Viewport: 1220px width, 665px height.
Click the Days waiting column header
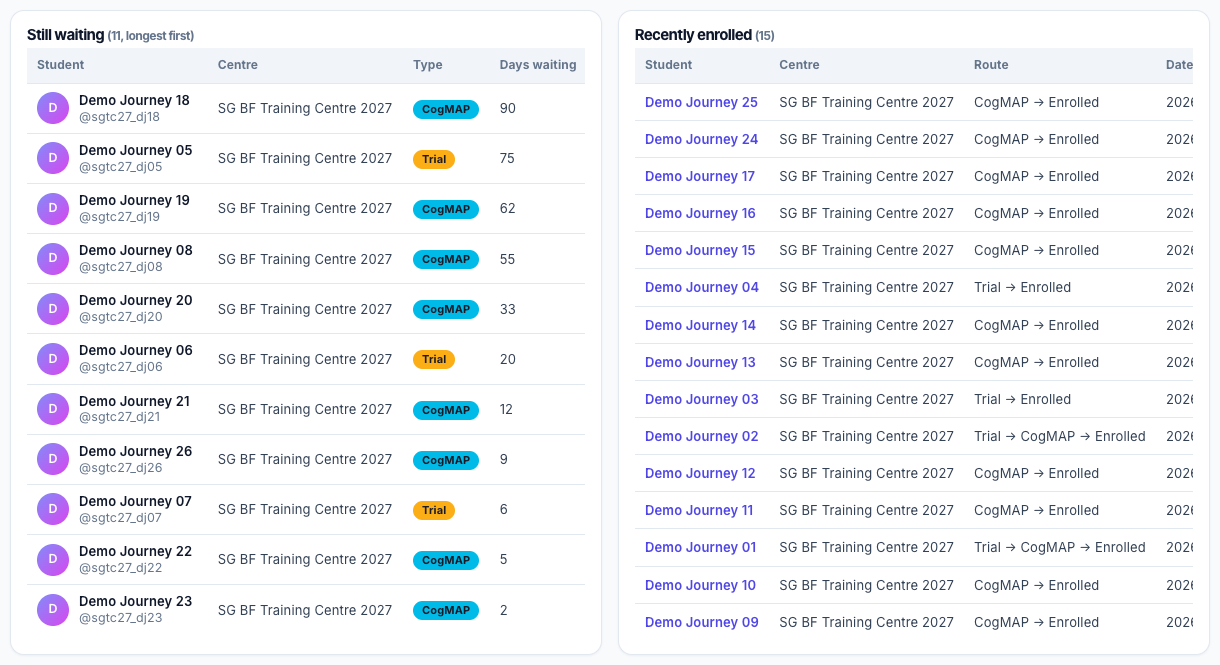538,65
